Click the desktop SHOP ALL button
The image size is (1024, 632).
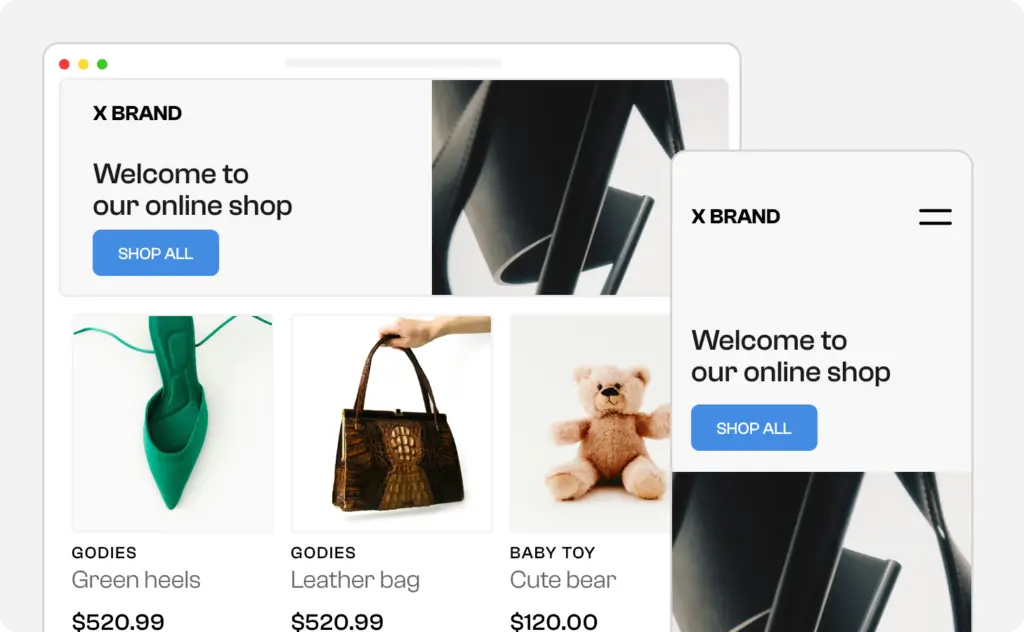(x=155, y=253)
